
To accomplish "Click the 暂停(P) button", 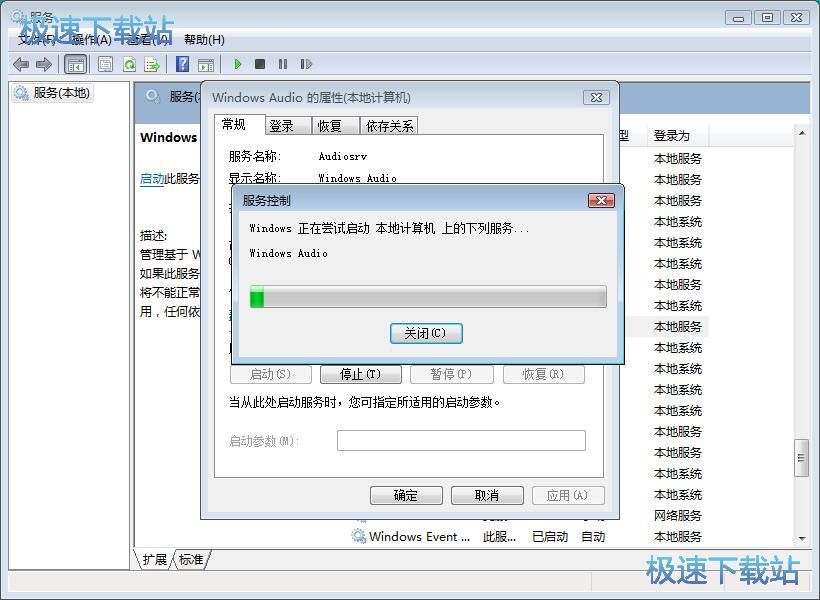I will tap(451, 374).
